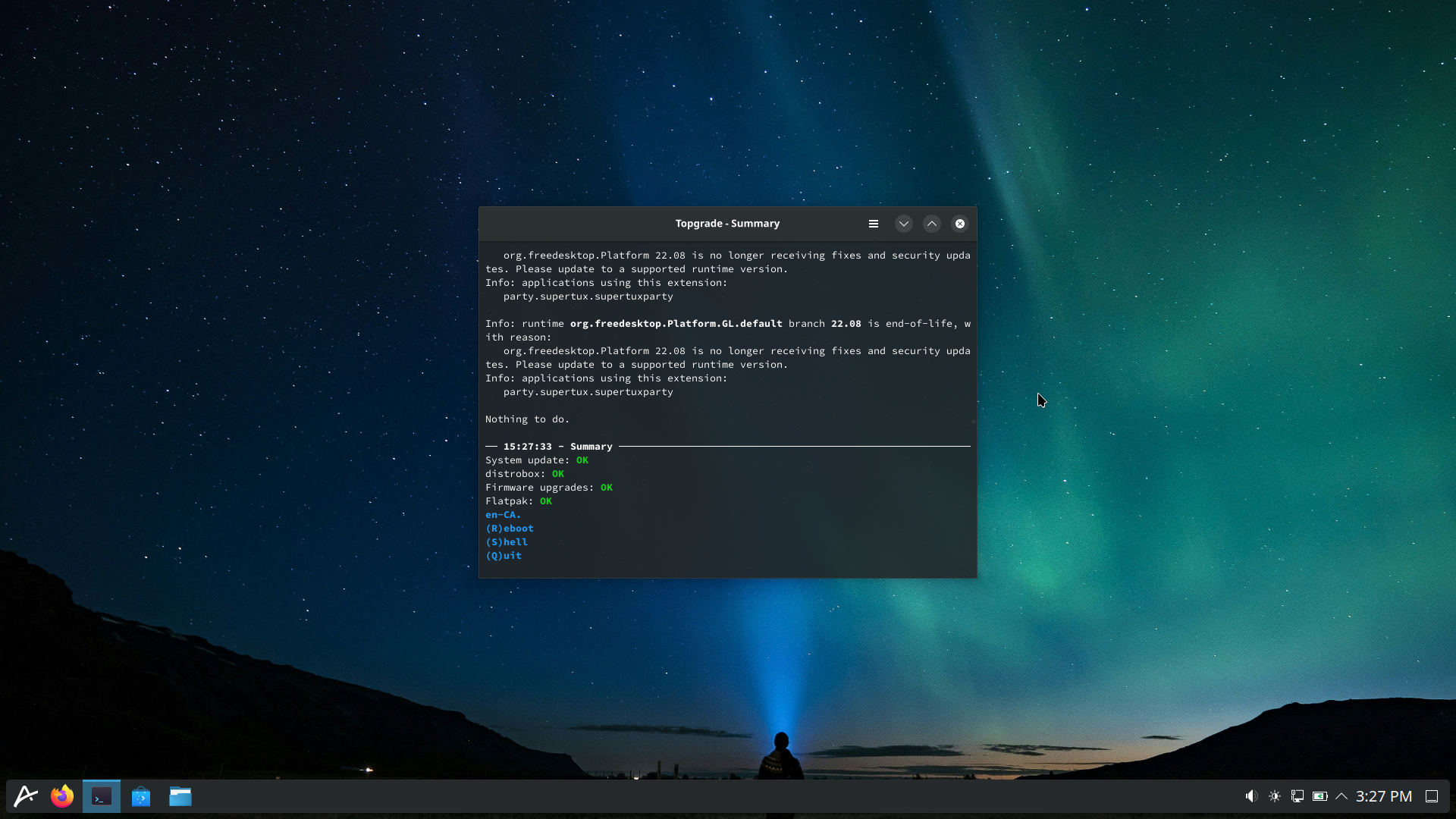The image size is (1456, 819).
Task: Open the network tray icon
Action: (x=1298, y=796)
